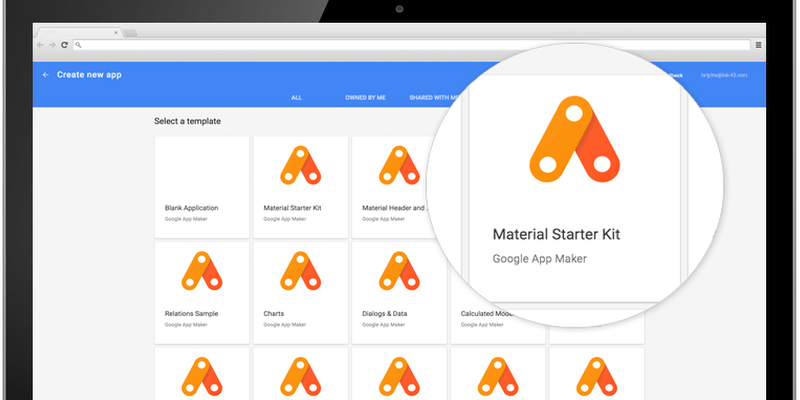Image resolution: width=800 pixels, height=400 pixels.
Task: Click the account email in header
Action: (724, 75)
